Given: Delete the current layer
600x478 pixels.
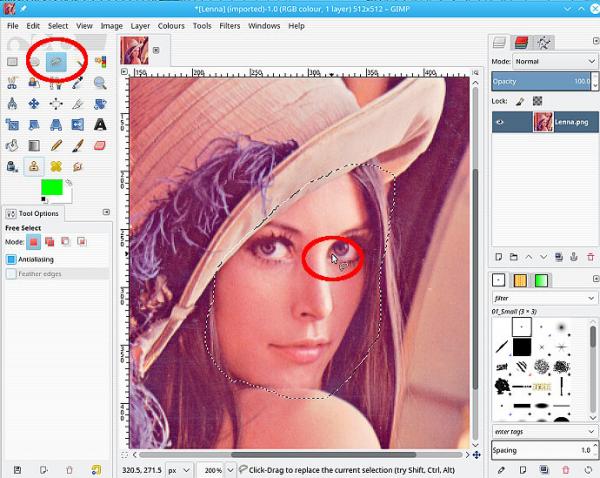Looking at the screenshot, I should 590,257.
